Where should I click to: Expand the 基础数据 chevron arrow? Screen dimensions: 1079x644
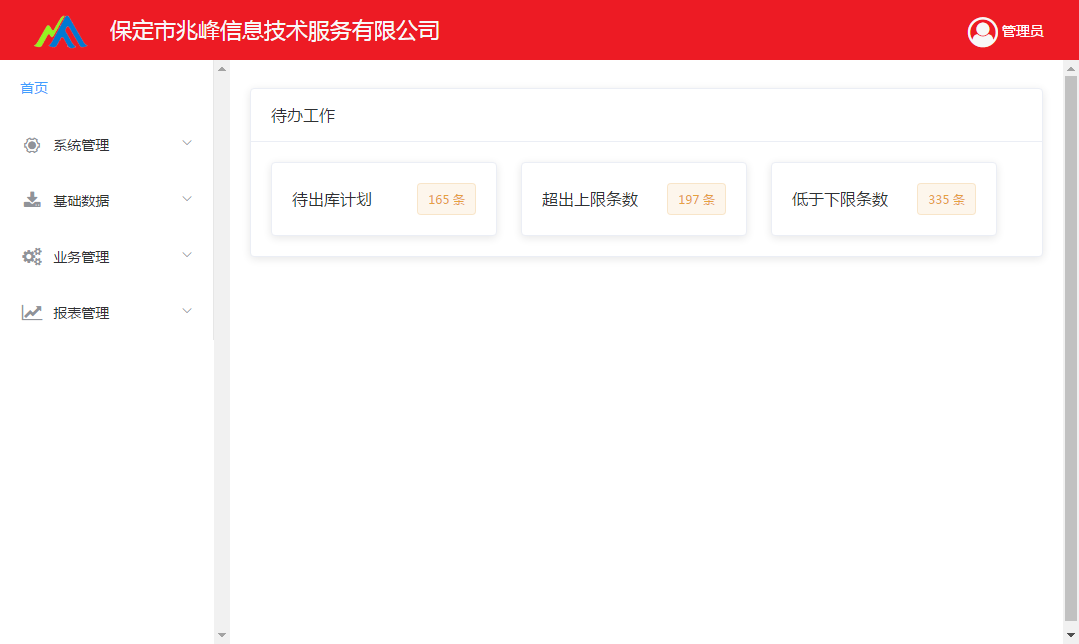coord(187,199)
